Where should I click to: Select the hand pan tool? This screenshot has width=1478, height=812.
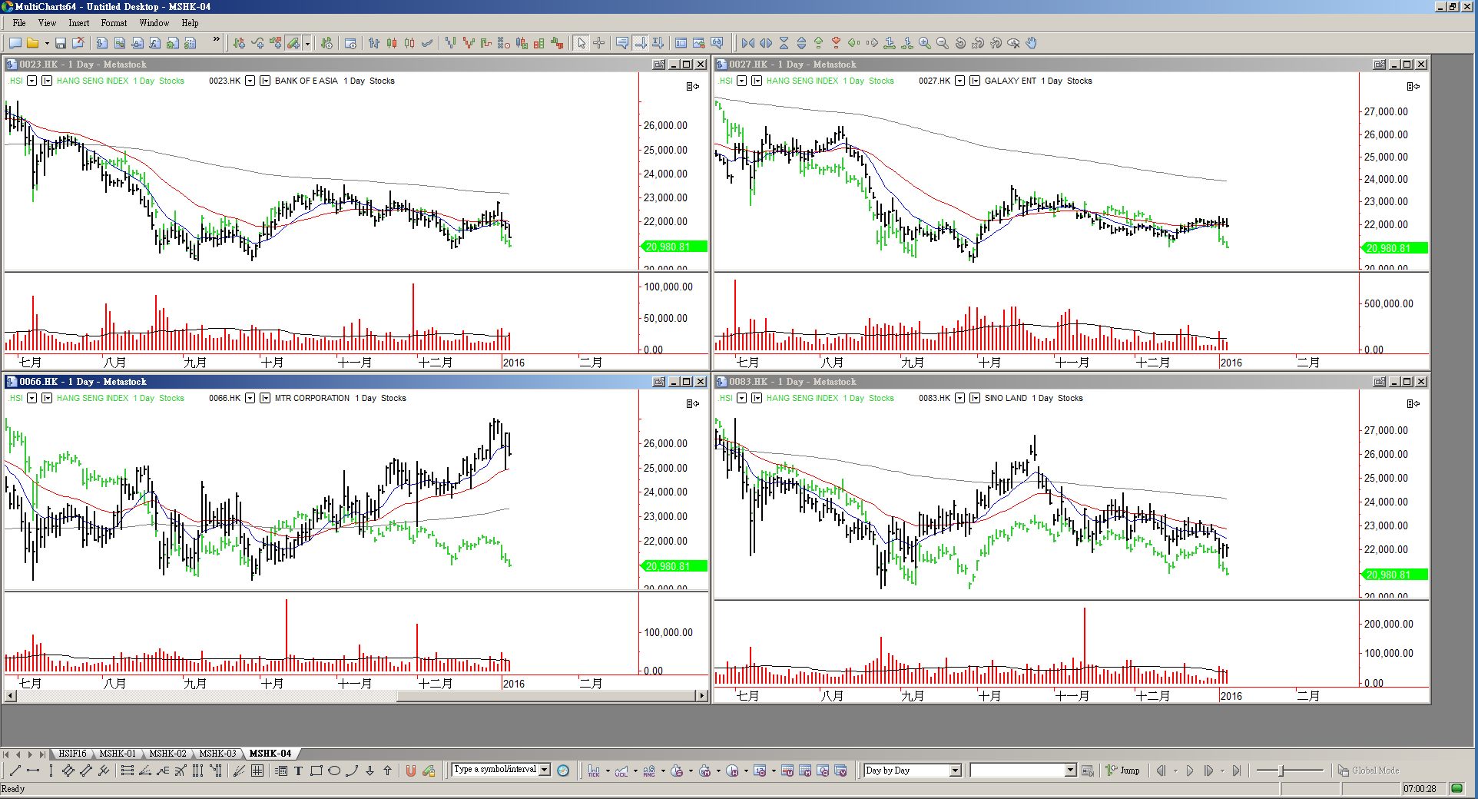tap(1032, 43)
